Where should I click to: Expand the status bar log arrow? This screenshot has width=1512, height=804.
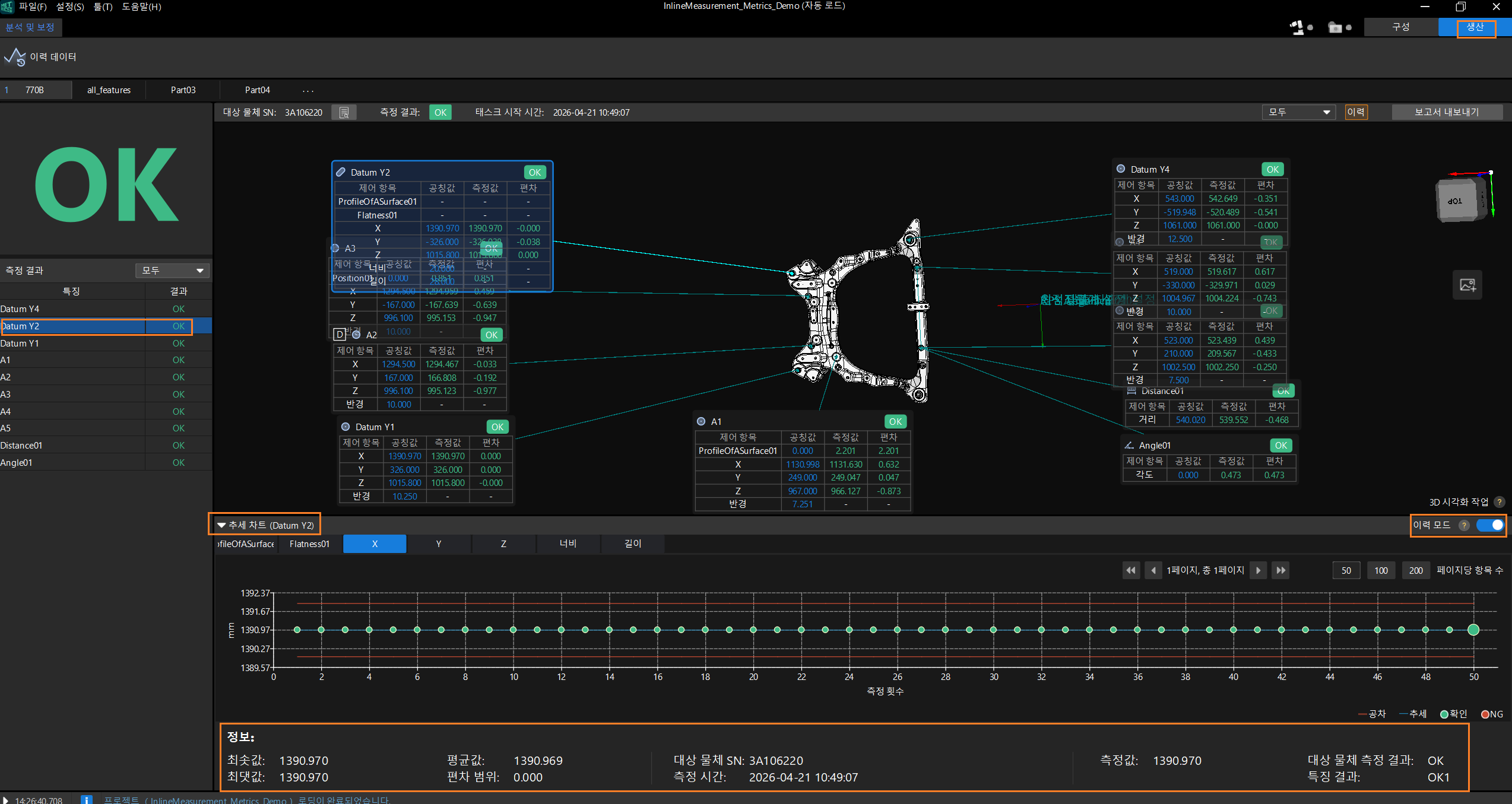[5, 800]
